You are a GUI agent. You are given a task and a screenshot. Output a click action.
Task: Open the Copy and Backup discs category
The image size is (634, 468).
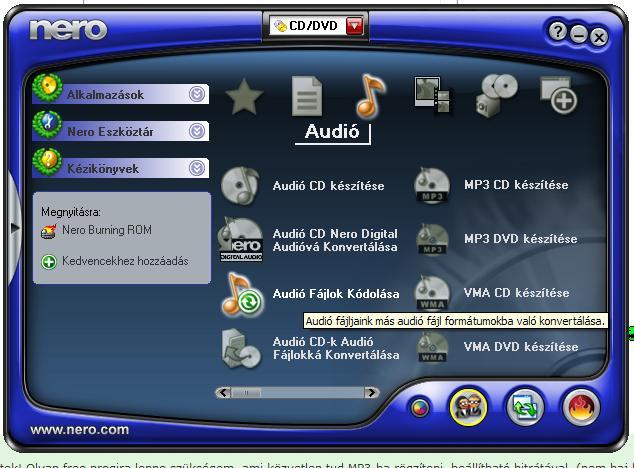coord(497,95)
